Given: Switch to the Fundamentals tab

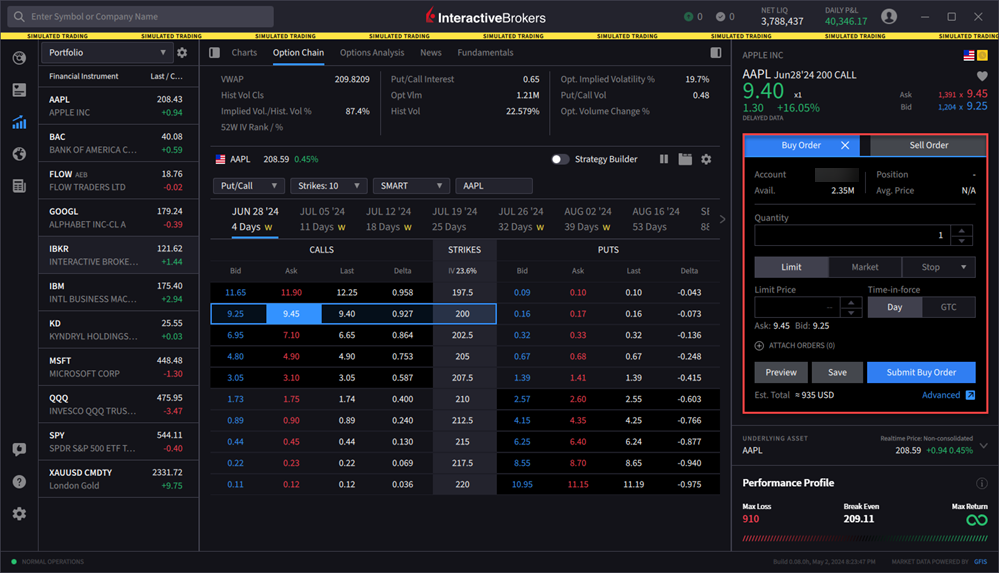Looking at the screenshot, I should pos(485,52).
